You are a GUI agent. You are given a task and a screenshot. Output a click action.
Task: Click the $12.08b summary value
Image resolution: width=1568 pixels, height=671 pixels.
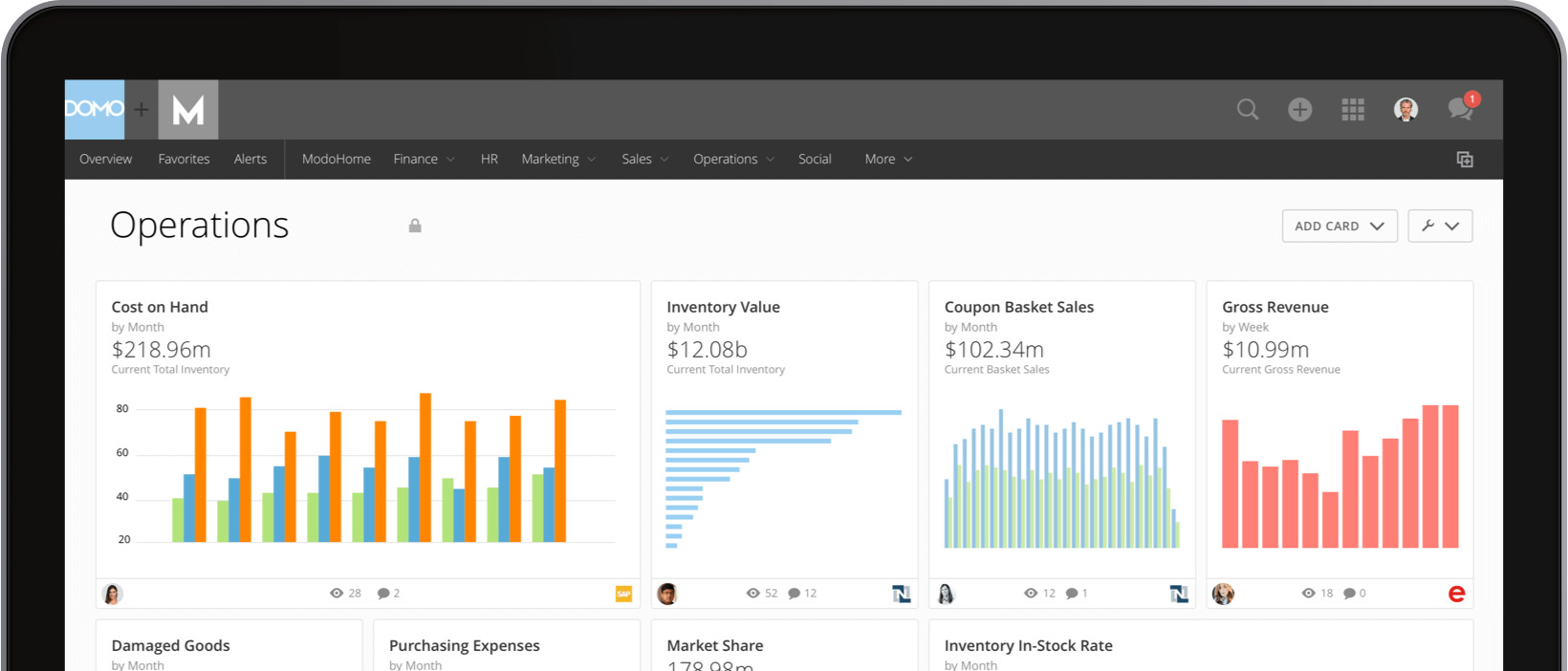(x=708, y=350)
